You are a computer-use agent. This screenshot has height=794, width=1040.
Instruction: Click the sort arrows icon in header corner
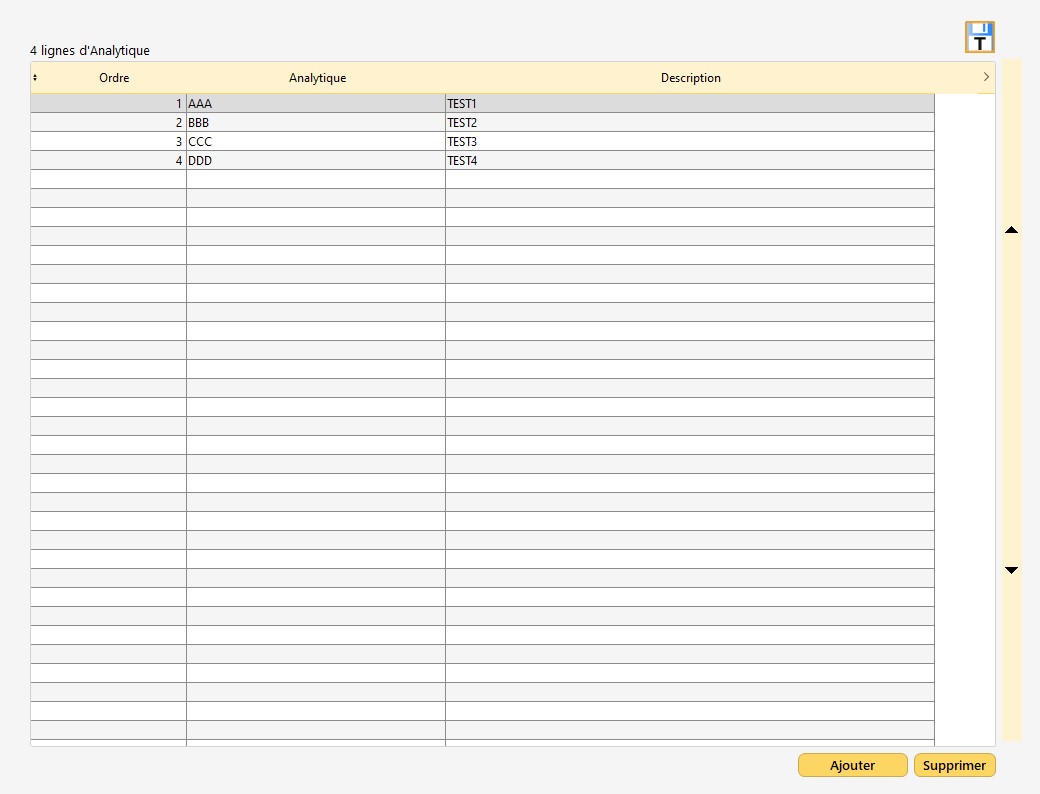click(x=35, y=78)
